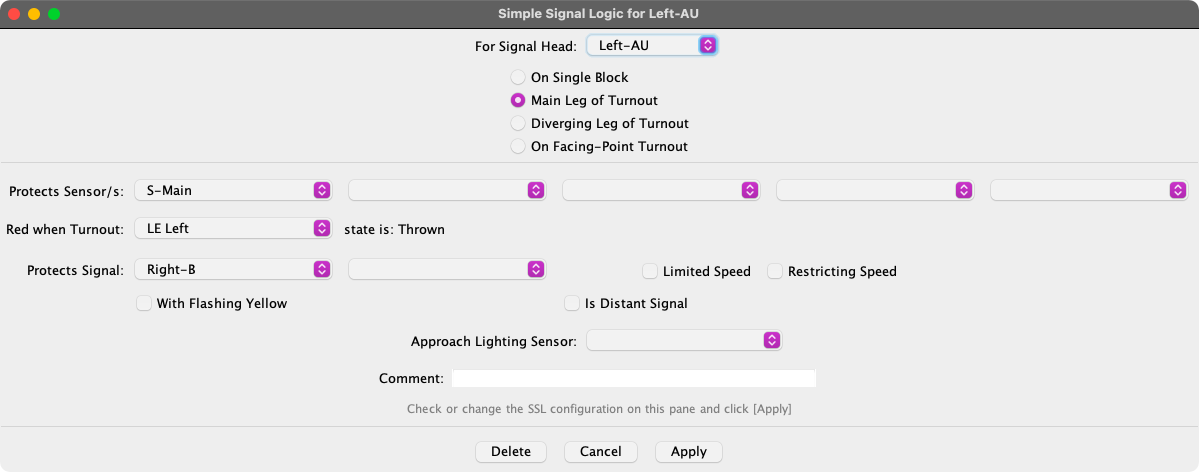The width and height of the screenshot is (1199, 472).
Task: Toggle the With Flashing Yellow checkbox
Action: tap(144, 303)
